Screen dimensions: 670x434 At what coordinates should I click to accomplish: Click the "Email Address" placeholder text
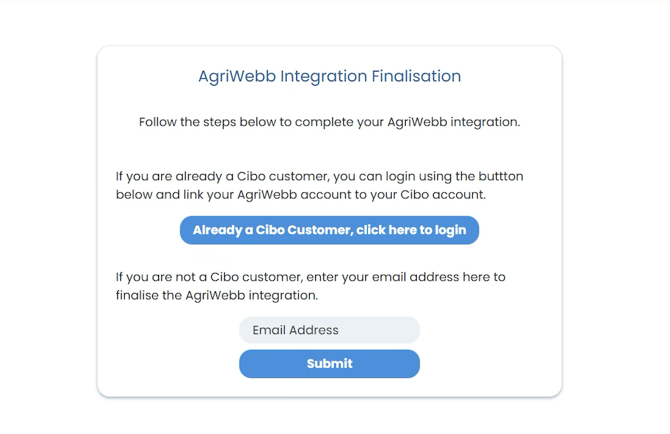pyautogui.click(x=295, y=330)
